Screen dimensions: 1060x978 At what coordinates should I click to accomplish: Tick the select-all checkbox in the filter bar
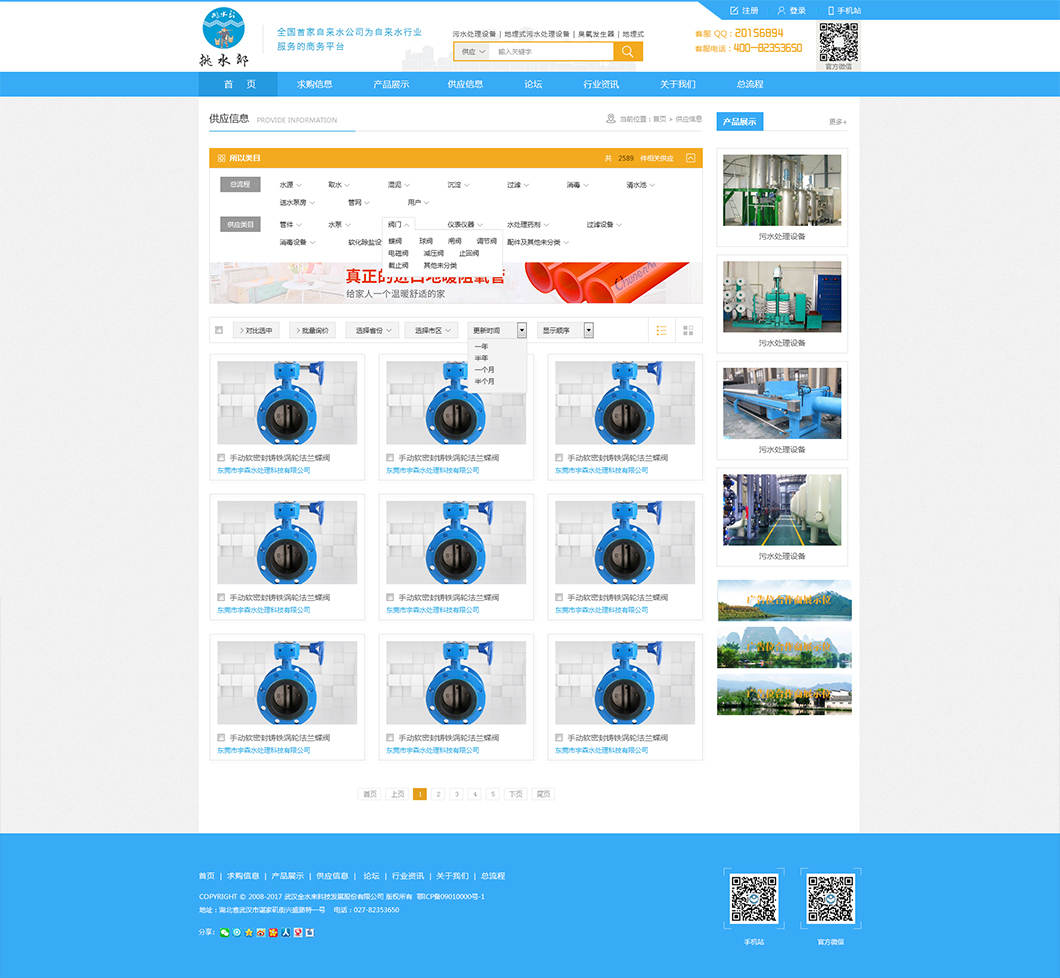point(219,331)
